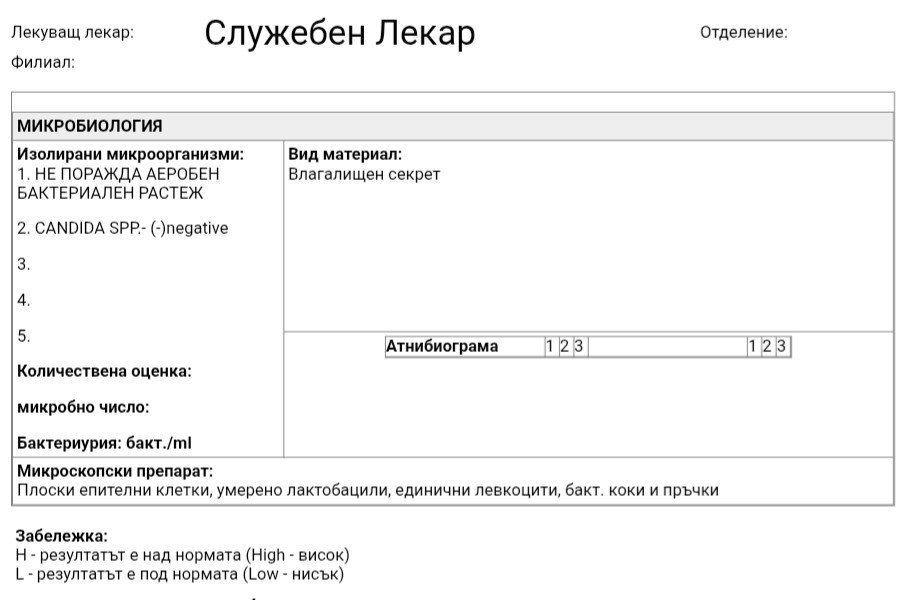Screen dimensions: 903x600
Task: Click the "Бактериурия: бакт./ml" label
Action: 101,443
